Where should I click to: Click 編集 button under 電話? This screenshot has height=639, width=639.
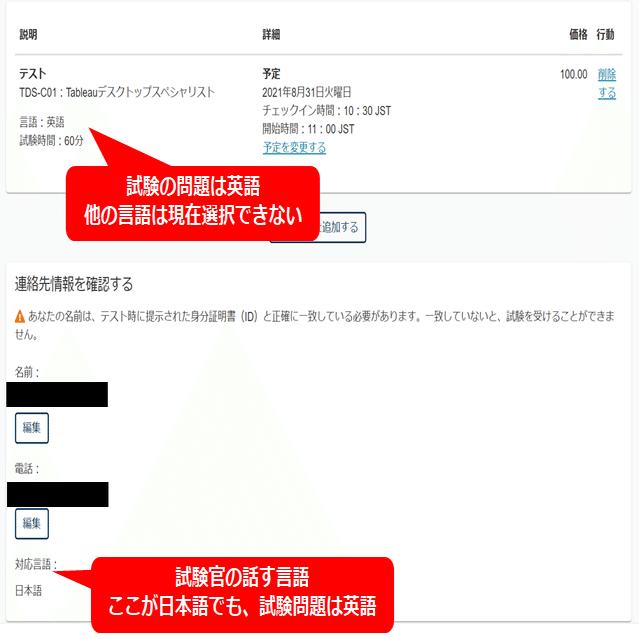coord(32,524)
